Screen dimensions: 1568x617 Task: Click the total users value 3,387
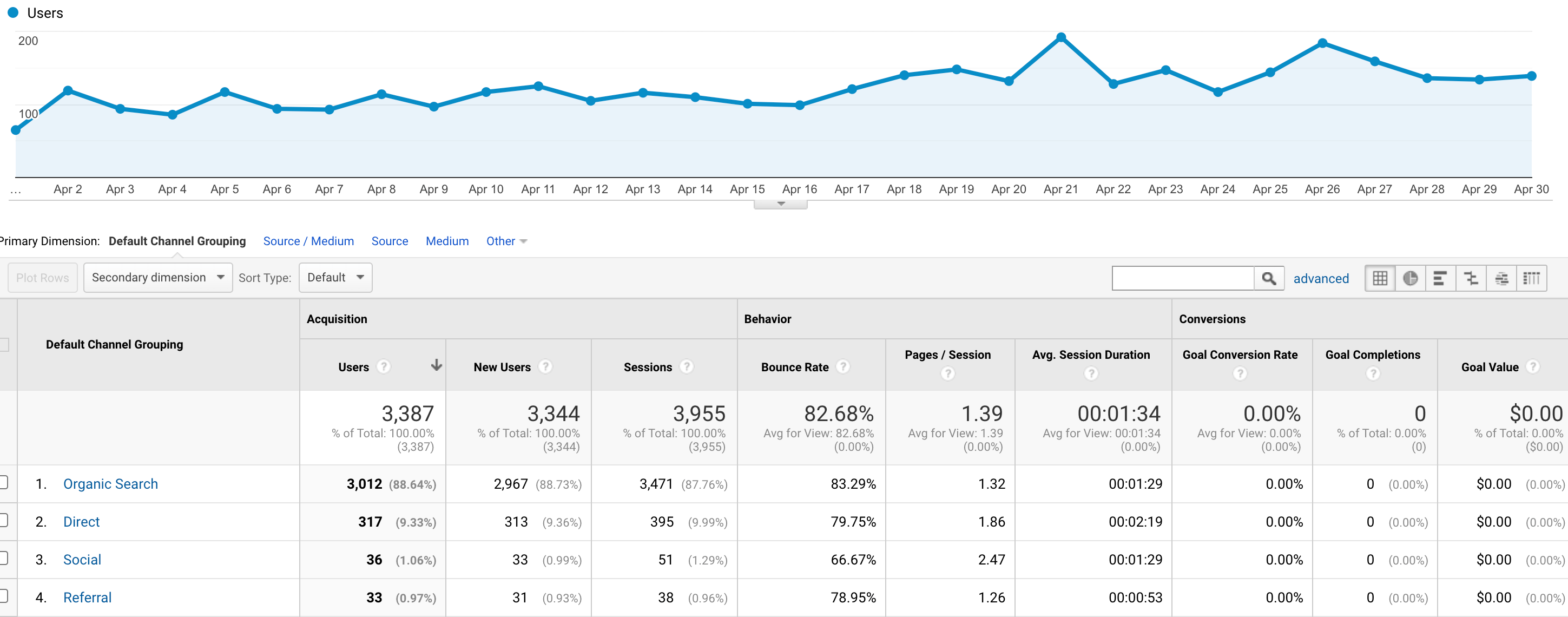pyautogui.click(x=408, y=414)
